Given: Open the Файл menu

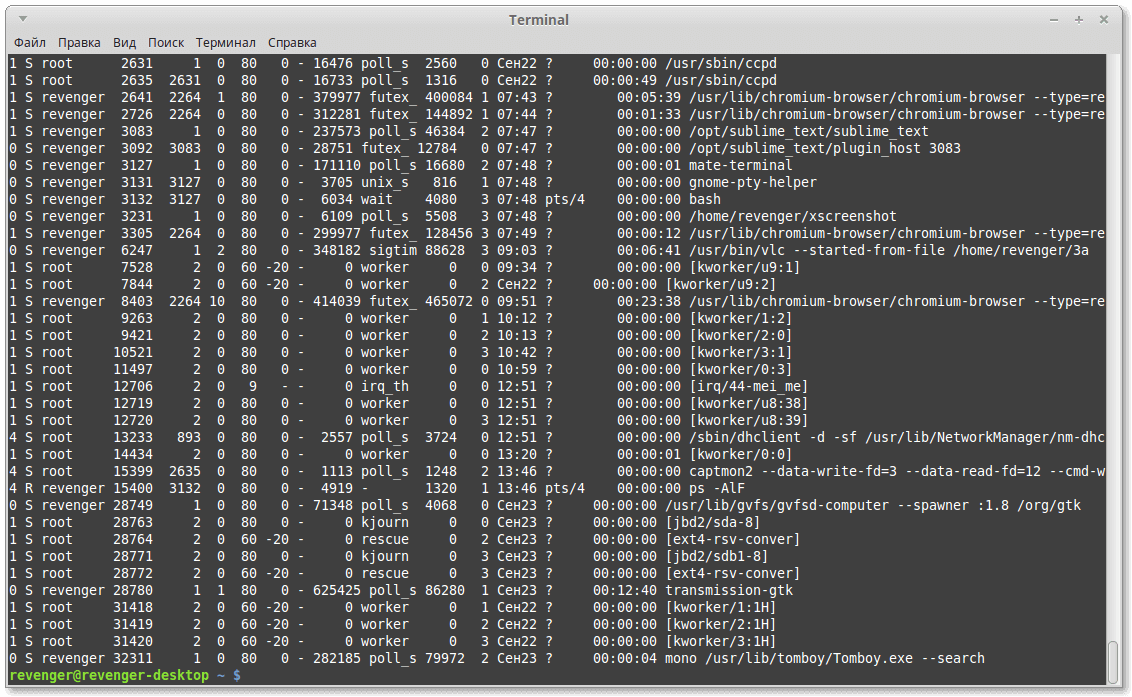Looking at the screenshot, I should point(30,43).
